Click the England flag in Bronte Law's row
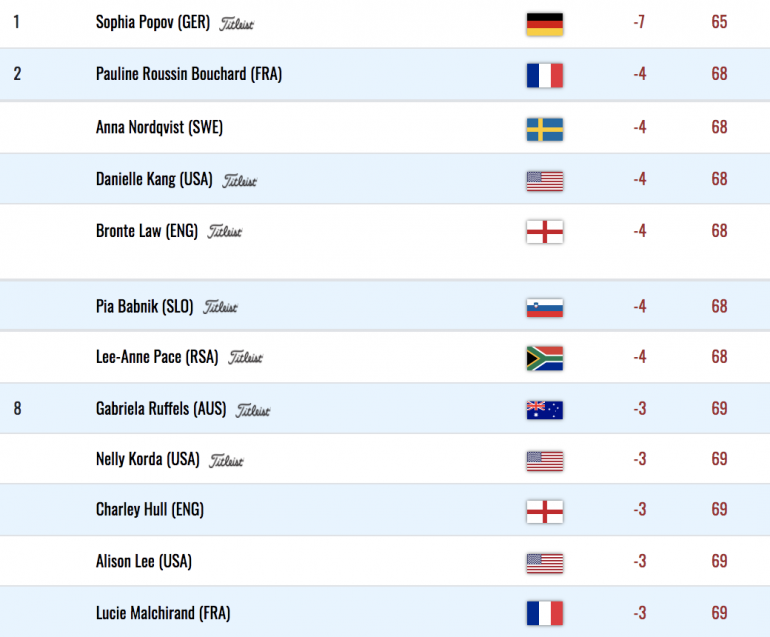Viewport: 770px width, 637px height. click(544, 232)
